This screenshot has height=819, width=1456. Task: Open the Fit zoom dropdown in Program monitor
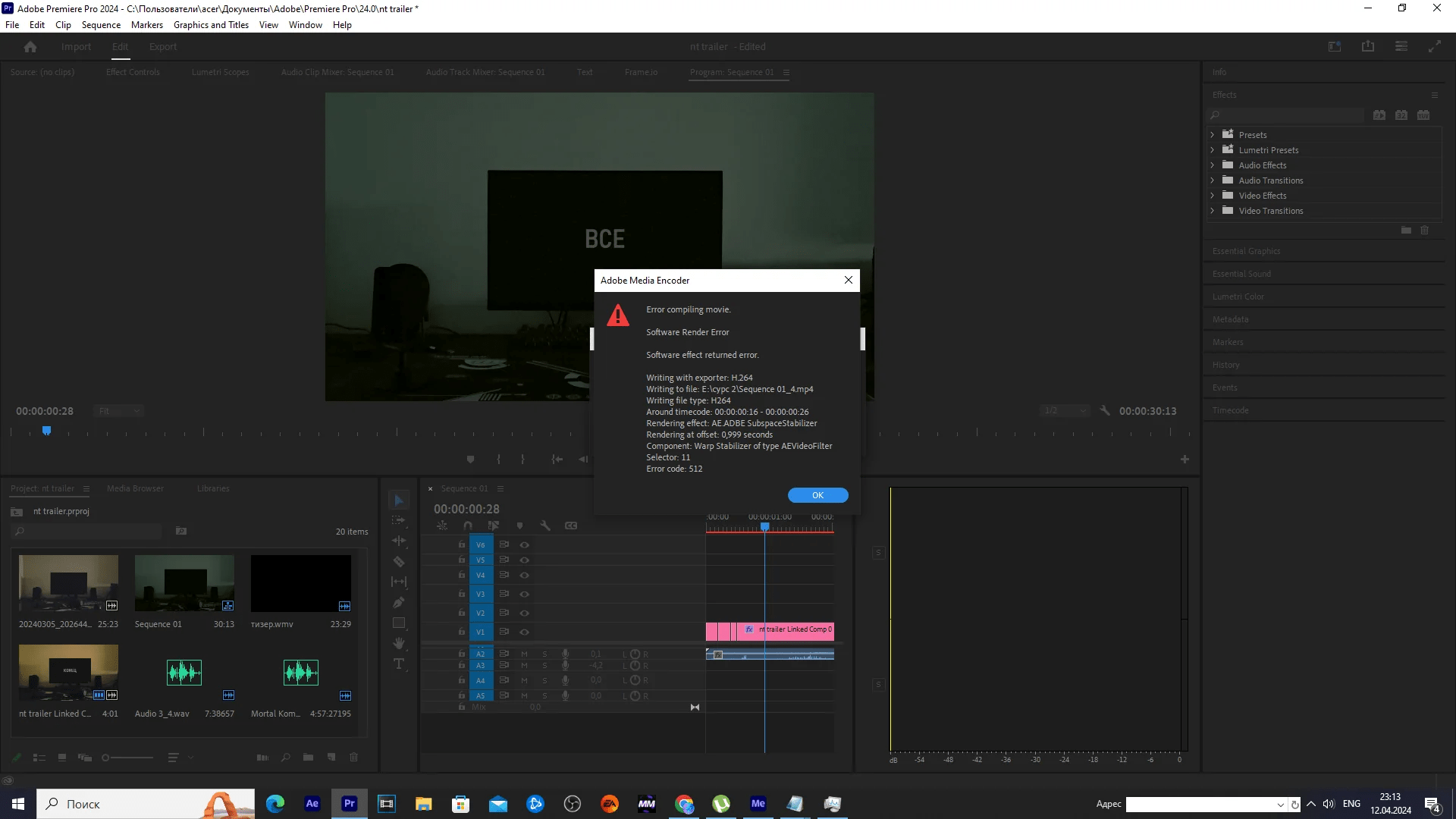[118, 410]
